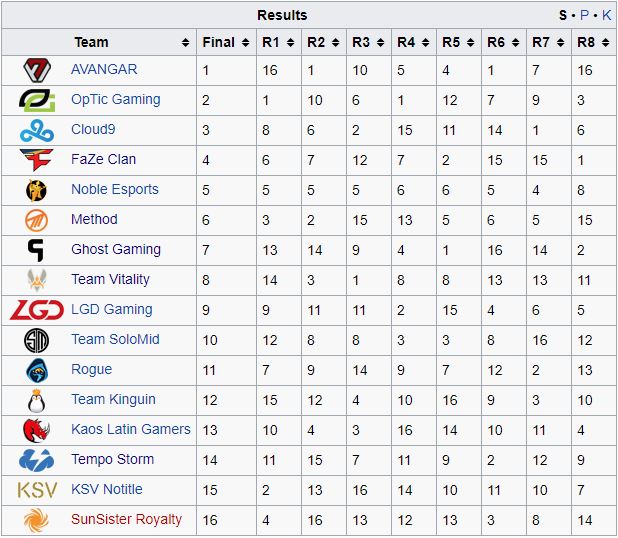Open the Ghost Gaming team page link

(116, 249)
